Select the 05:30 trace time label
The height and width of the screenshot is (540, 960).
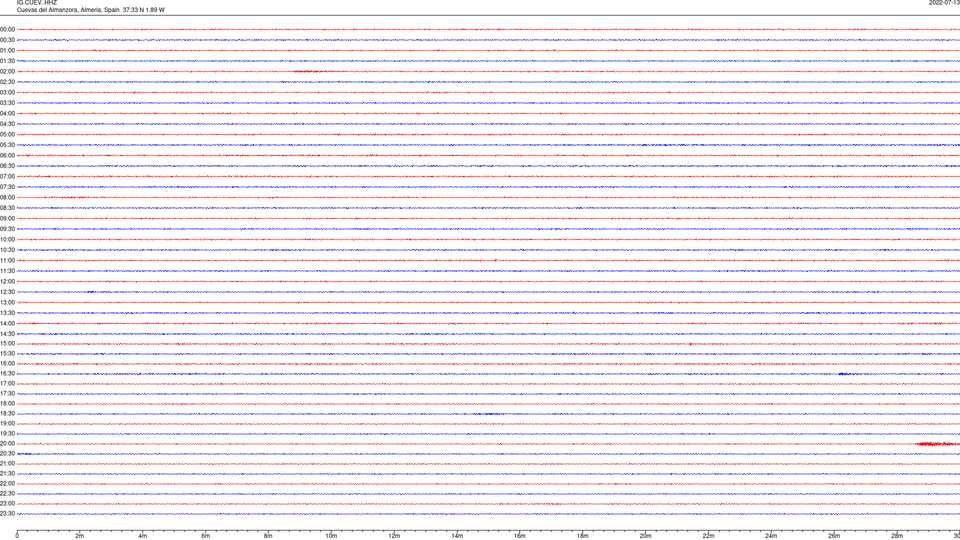[x=7, y=144]
